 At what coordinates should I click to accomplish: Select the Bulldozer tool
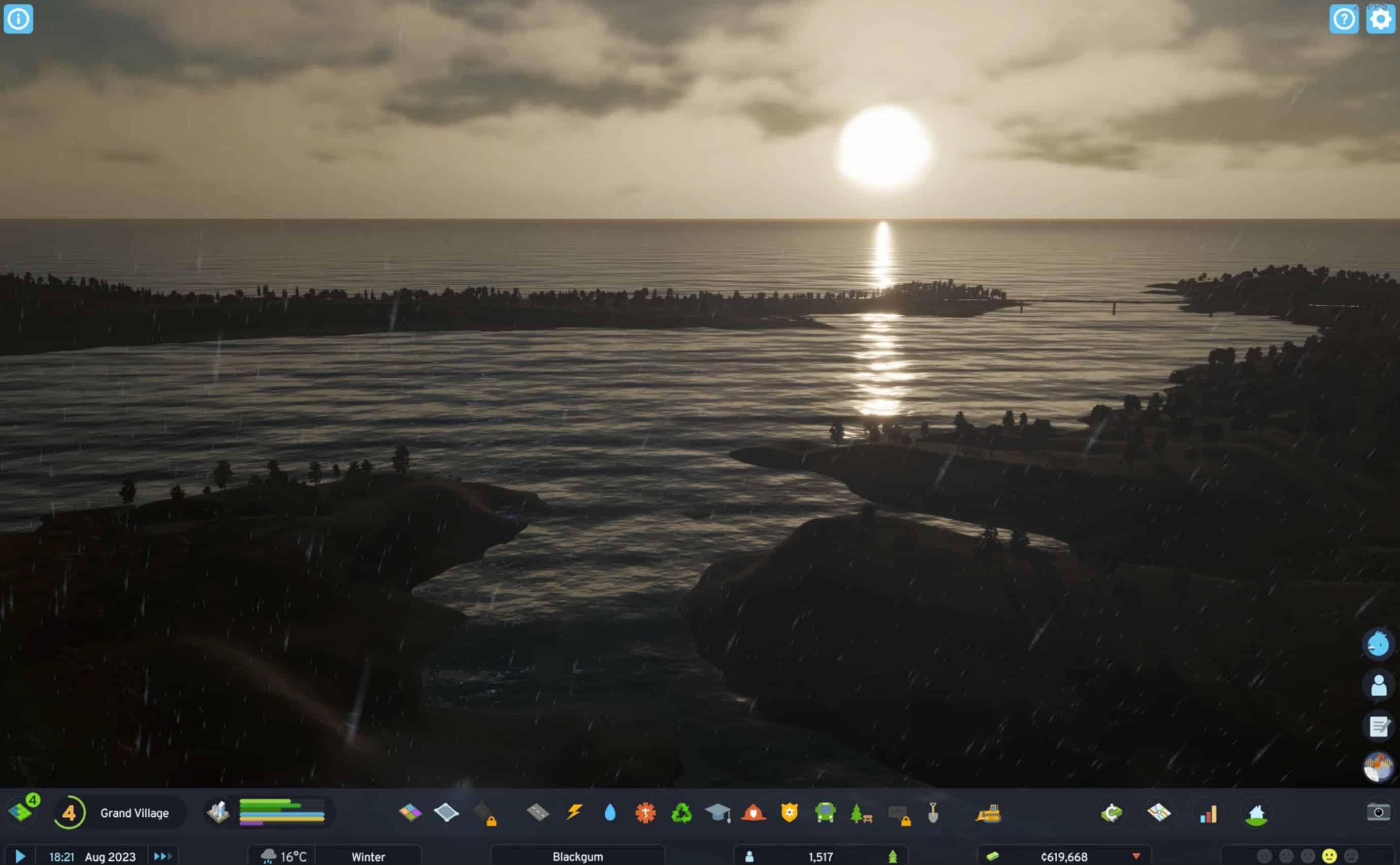pyautogui.click(x=988, y=812)
